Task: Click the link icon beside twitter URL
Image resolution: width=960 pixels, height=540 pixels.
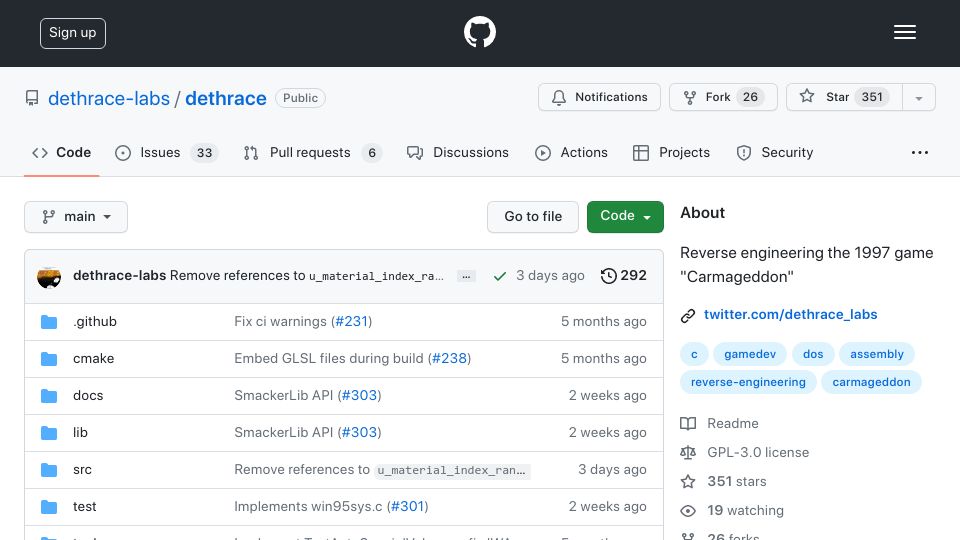Action: pos(688,315)
